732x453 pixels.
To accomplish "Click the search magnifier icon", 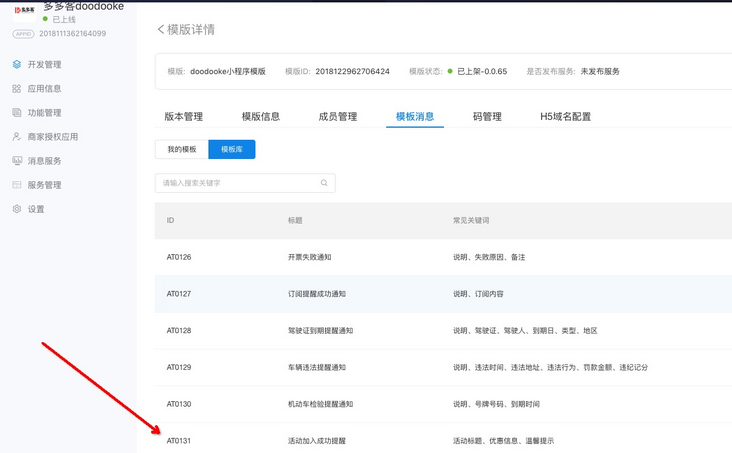I will pyautogui.click(x=324, y=183).
